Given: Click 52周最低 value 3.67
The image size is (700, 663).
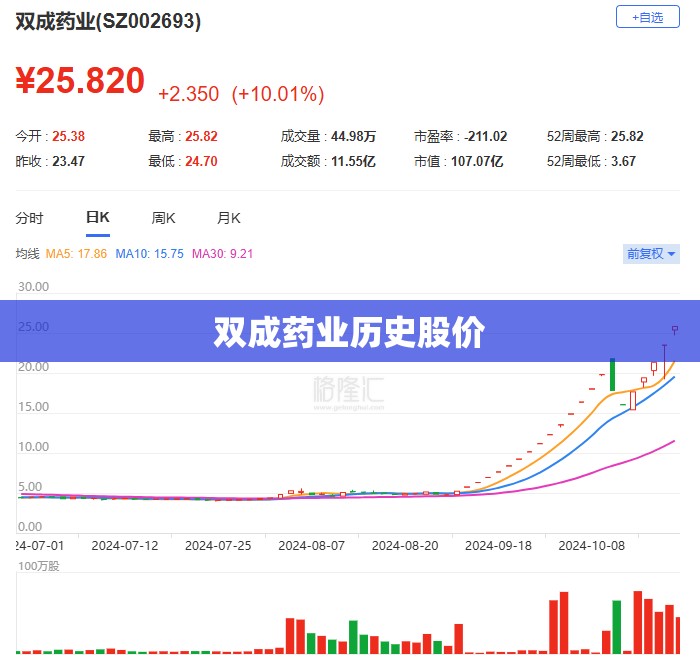Looking at the screenshot, I should [623, 161].
